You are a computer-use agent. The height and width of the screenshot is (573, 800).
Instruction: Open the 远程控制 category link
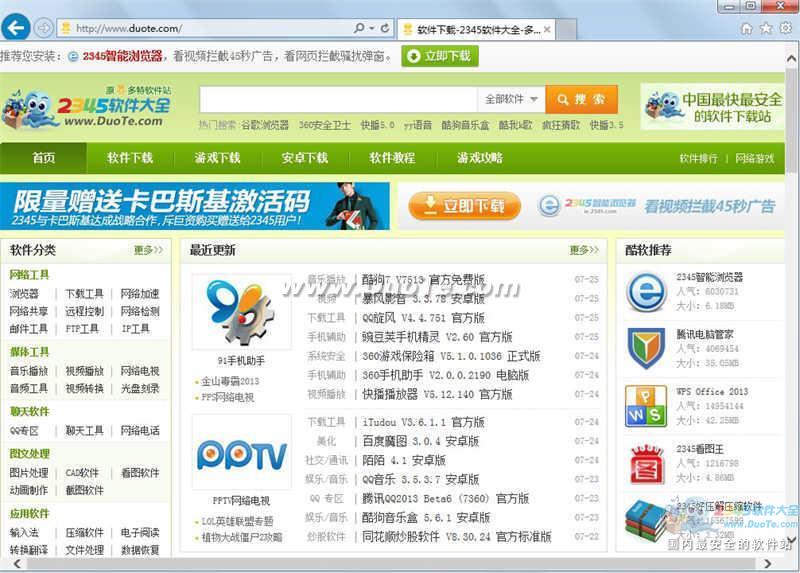tap(84, 311)
